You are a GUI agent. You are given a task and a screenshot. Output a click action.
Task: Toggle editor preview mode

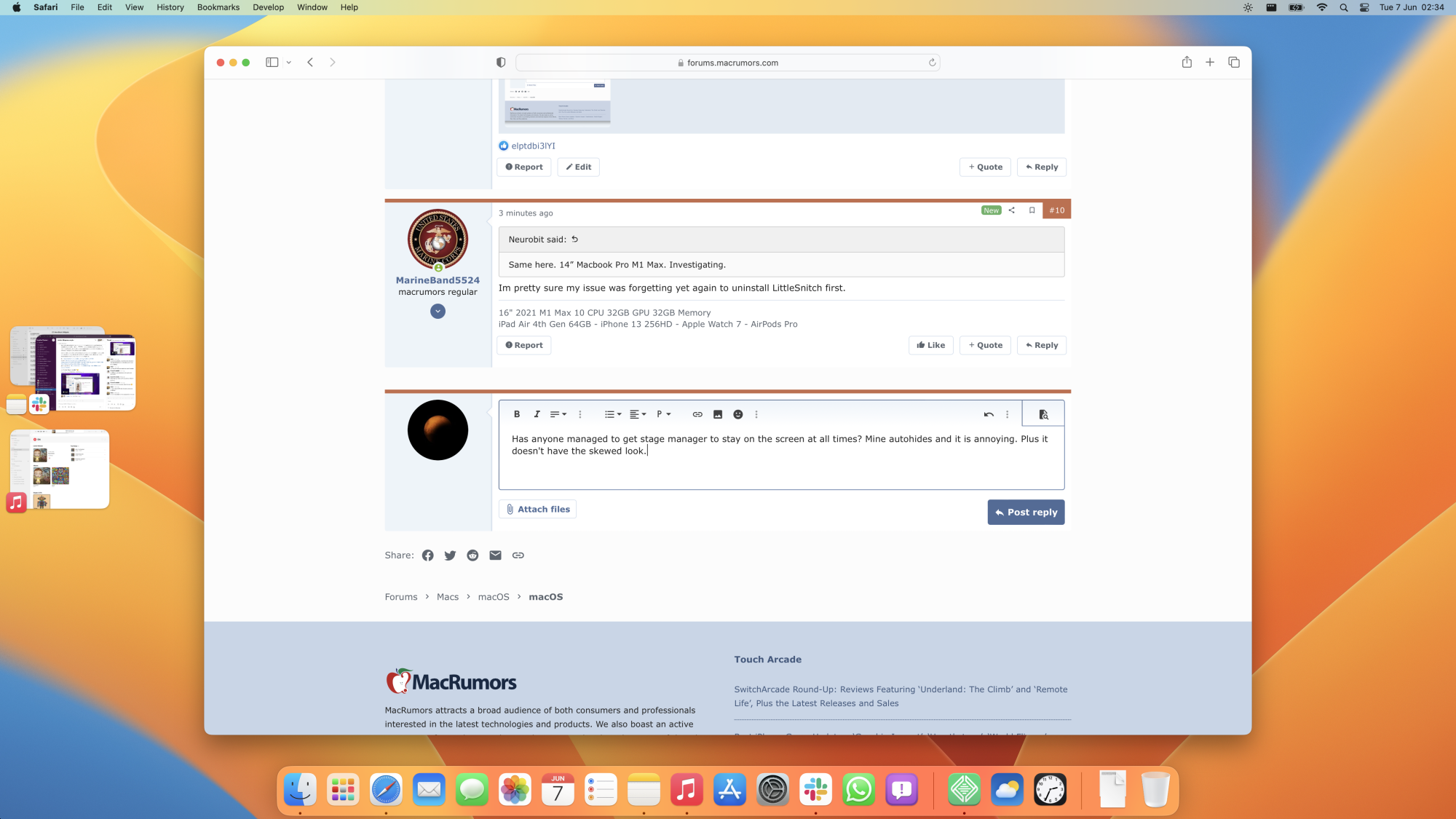point(1043,414)
